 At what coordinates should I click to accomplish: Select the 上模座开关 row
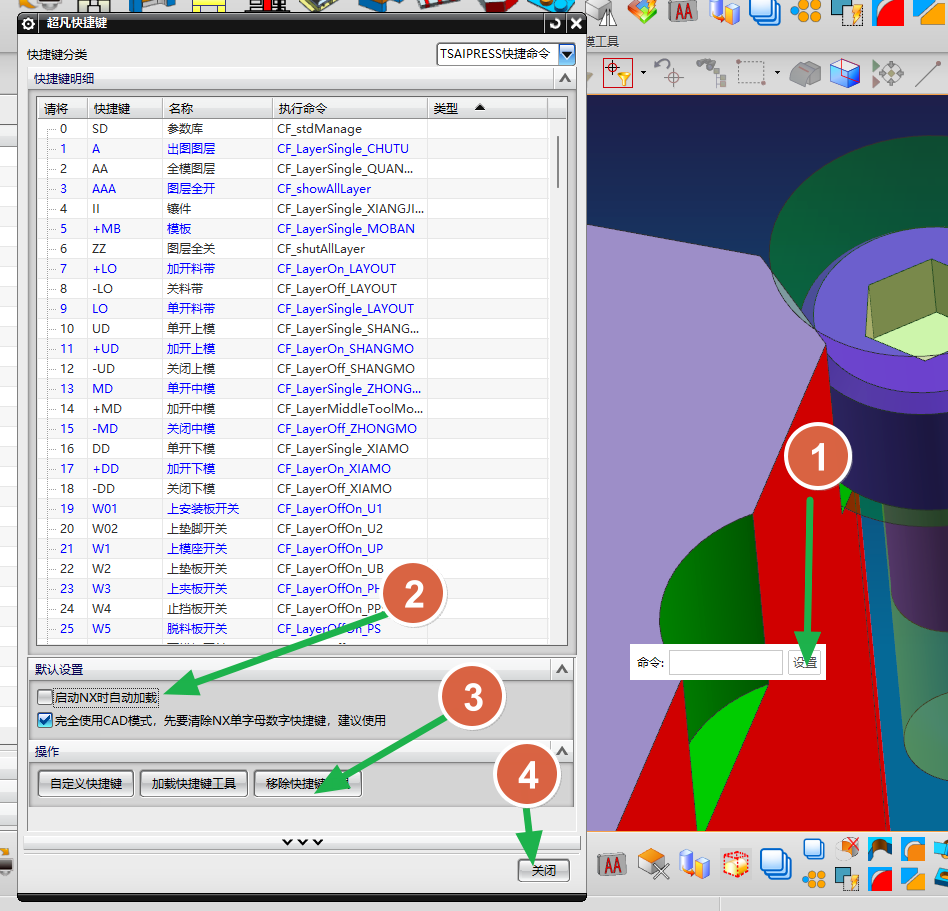293,548
